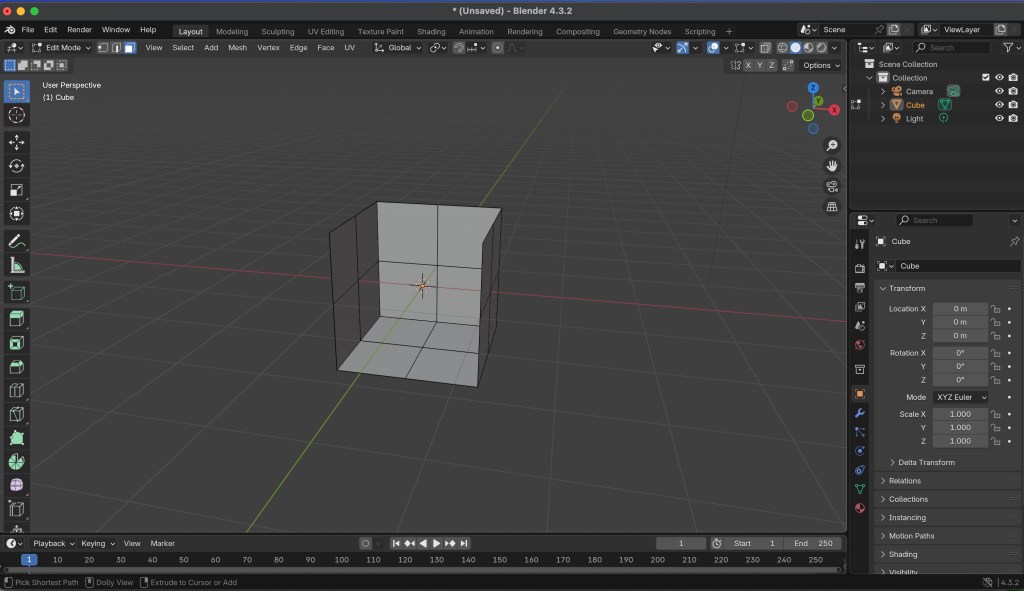Hide the Camera in viewport
Screen dimensions: 1024x591
[998, 91]
